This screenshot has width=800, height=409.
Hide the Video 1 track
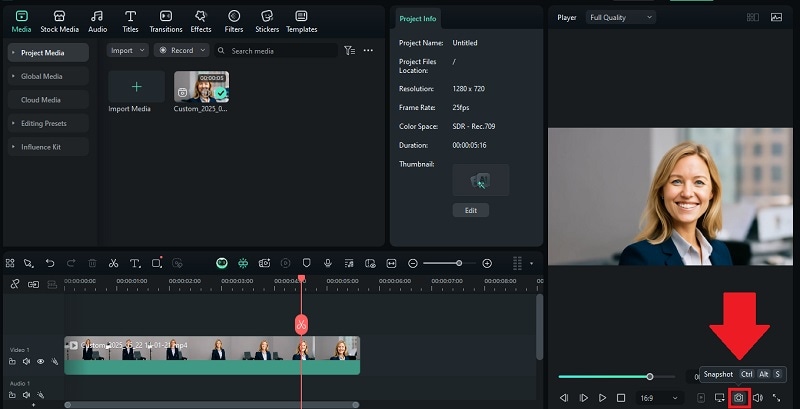coord(40,362)
